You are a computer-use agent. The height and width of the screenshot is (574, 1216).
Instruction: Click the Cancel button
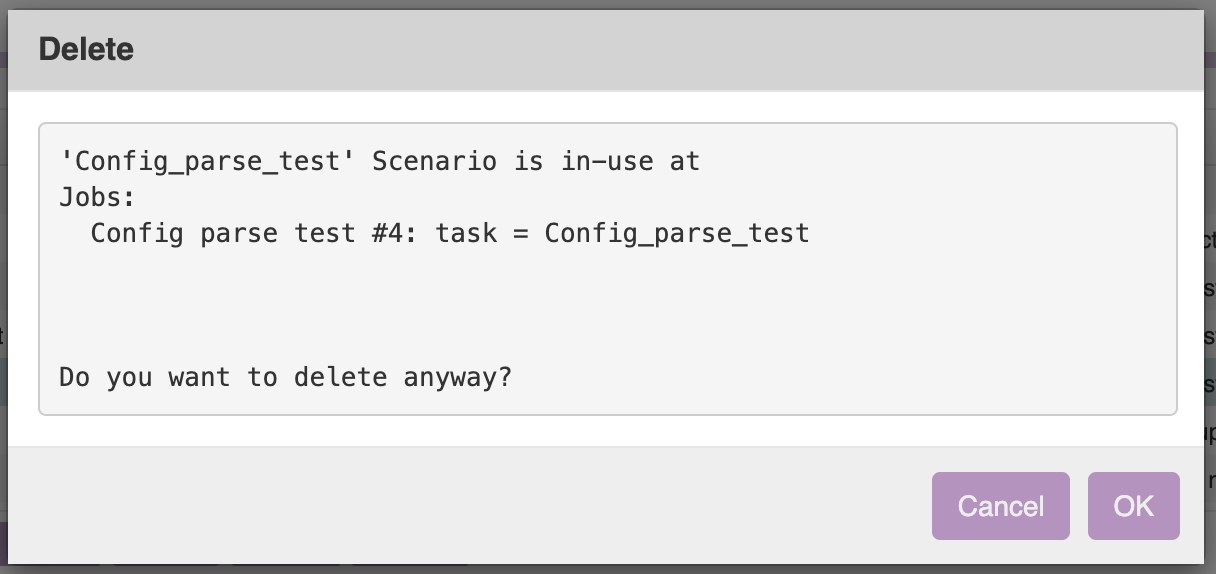pos(1000,506)
